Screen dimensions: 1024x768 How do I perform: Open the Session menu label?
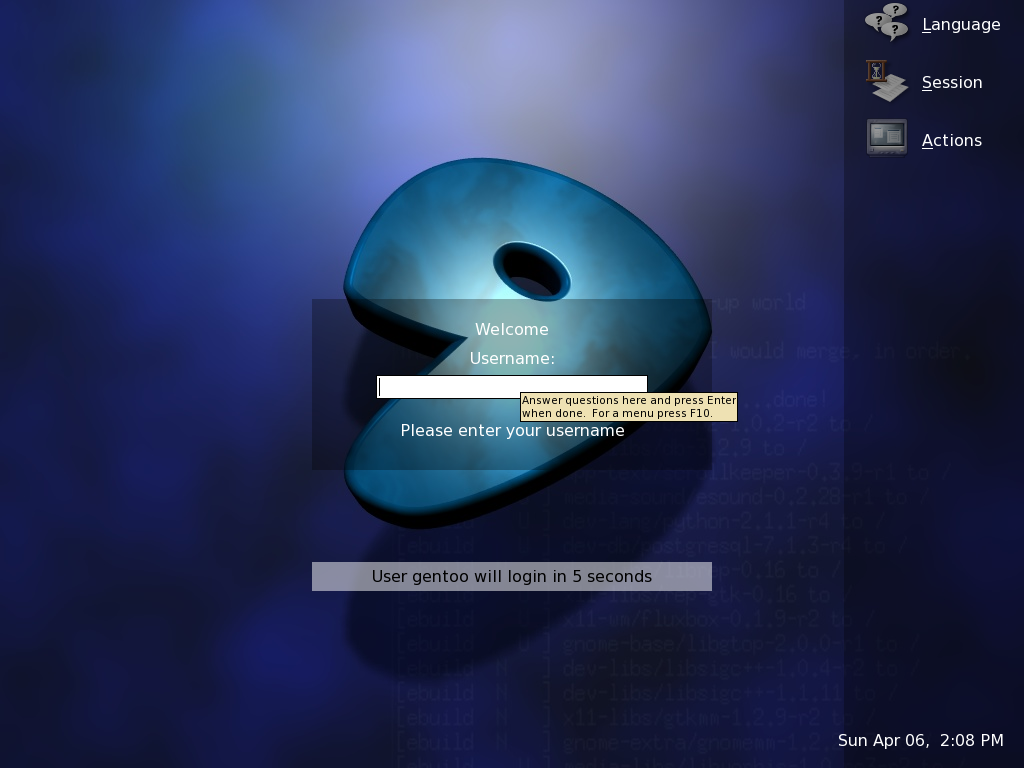(x=952, y=83)
